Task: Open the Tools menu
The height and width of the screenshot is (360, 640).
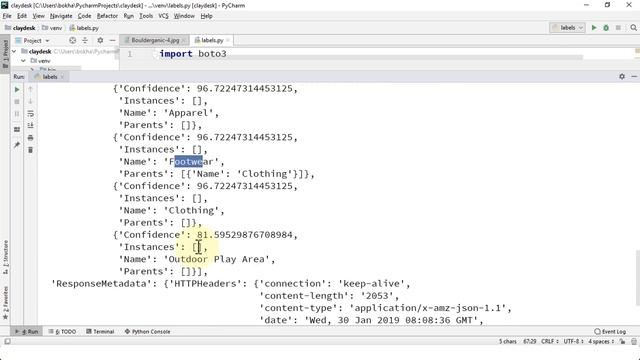Action: click(x=146, y=16)
